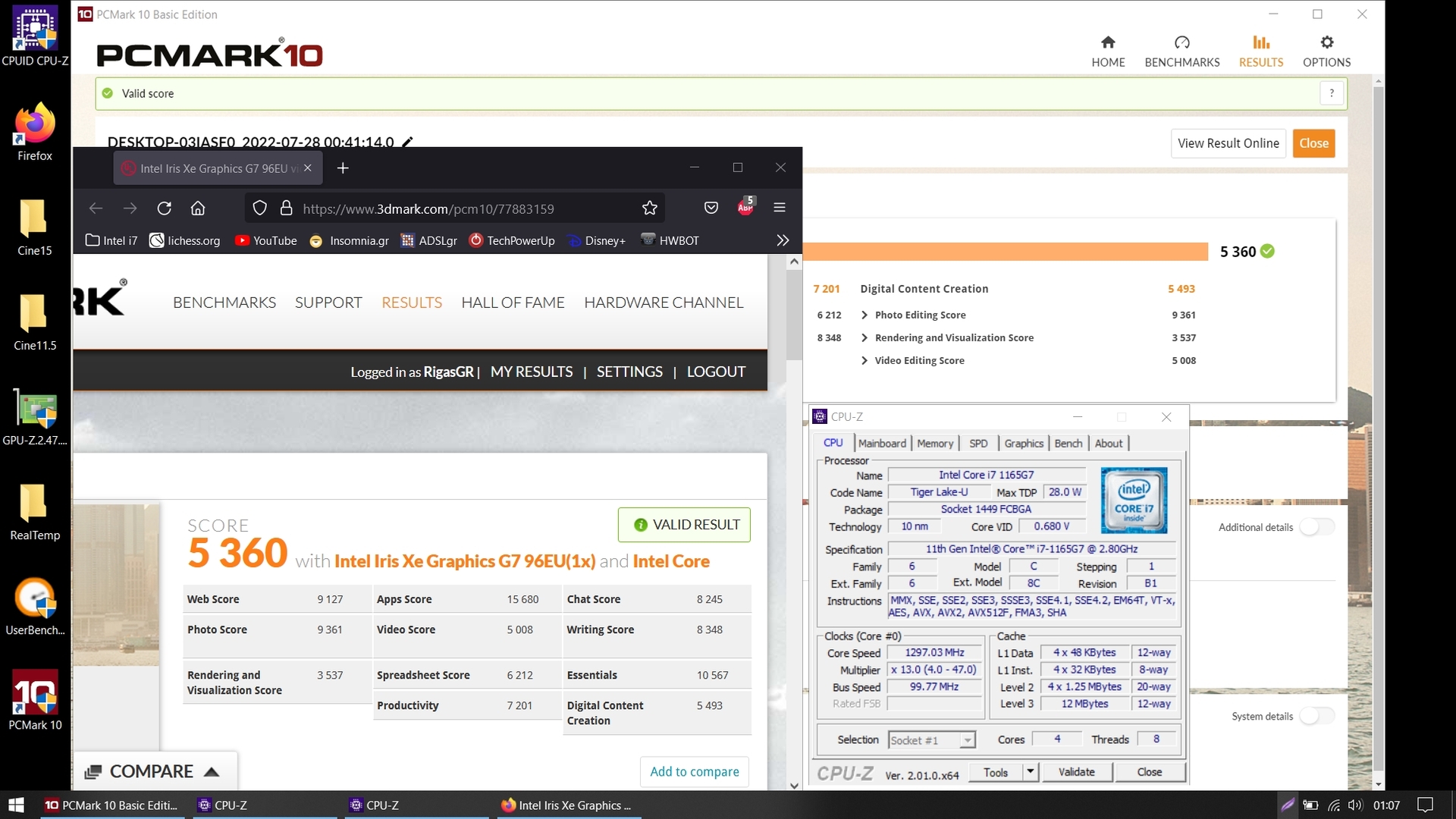This screenshot has height=819, width=1456.
Task: Open Firefox hamburger application menu
Action: click(x=779, y=207)
